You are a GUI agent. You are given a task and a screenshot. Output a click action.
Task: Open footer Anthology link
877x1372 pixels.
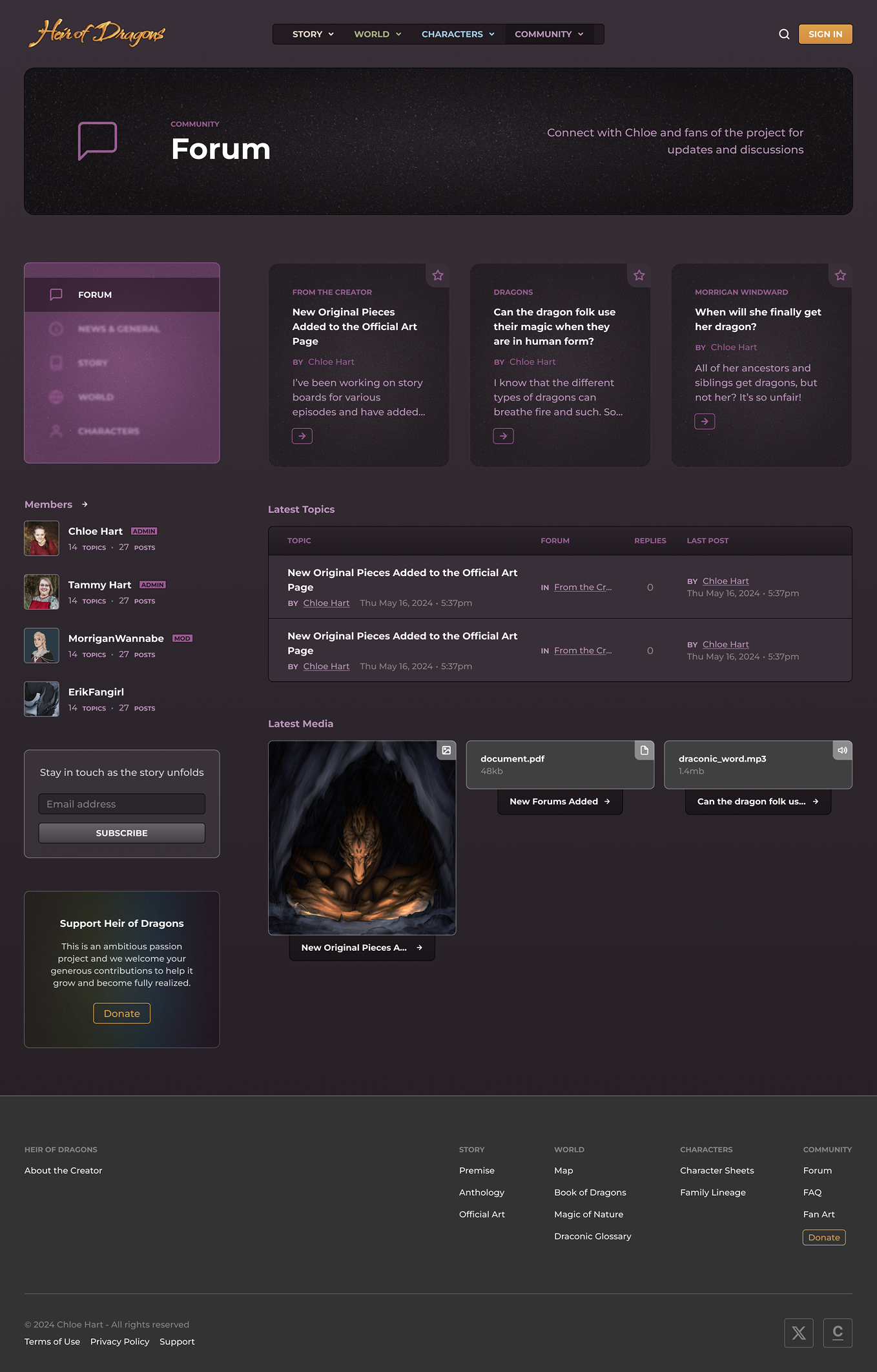tap(482, 1192)
